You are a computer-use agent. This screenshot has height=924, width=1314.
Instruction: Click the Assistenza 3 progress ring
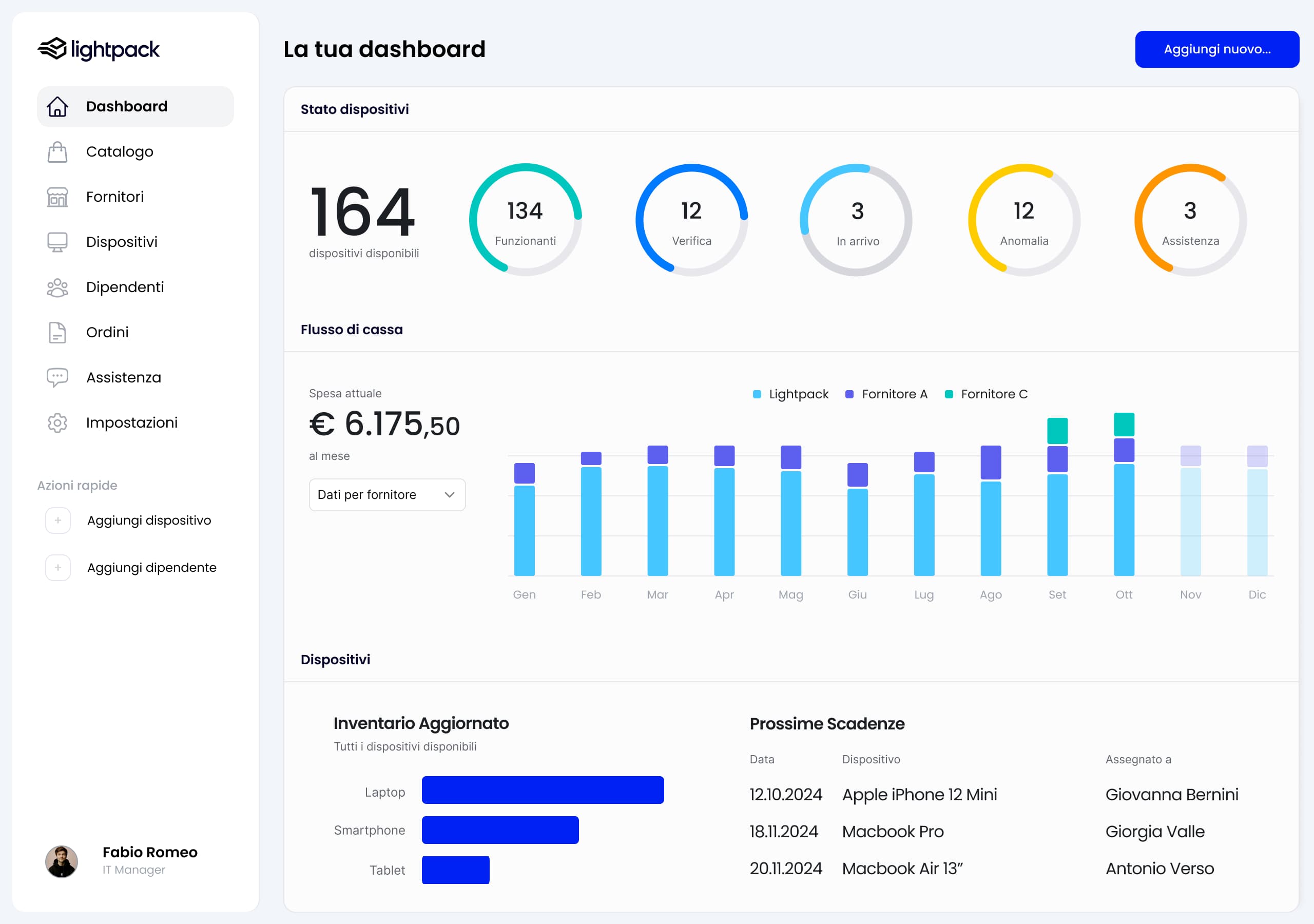pos(1190,220)
